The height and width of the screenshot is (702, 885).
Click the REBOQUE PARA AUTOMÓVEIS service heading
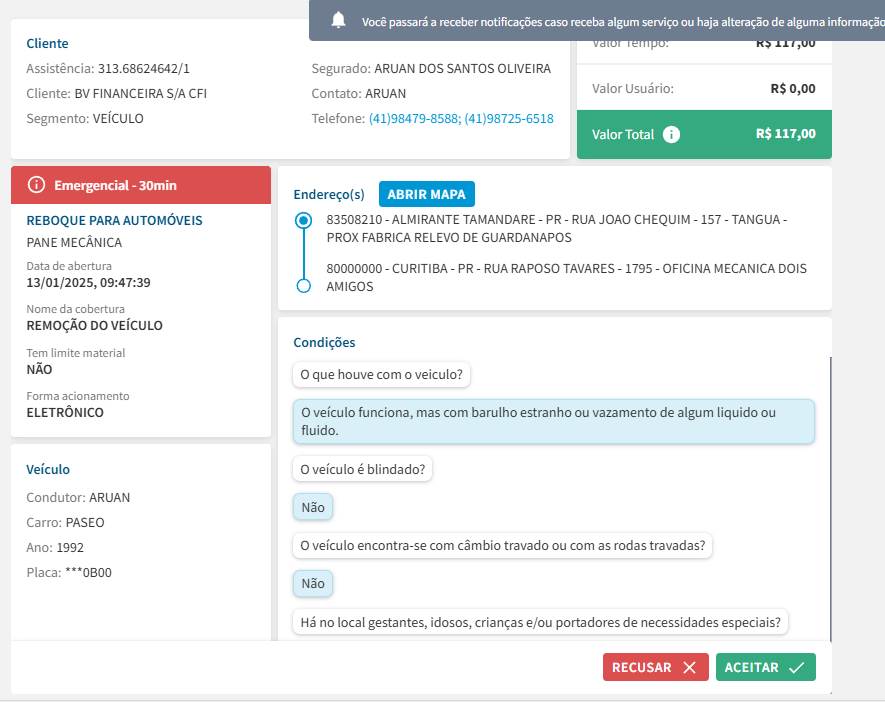point(114,220)
